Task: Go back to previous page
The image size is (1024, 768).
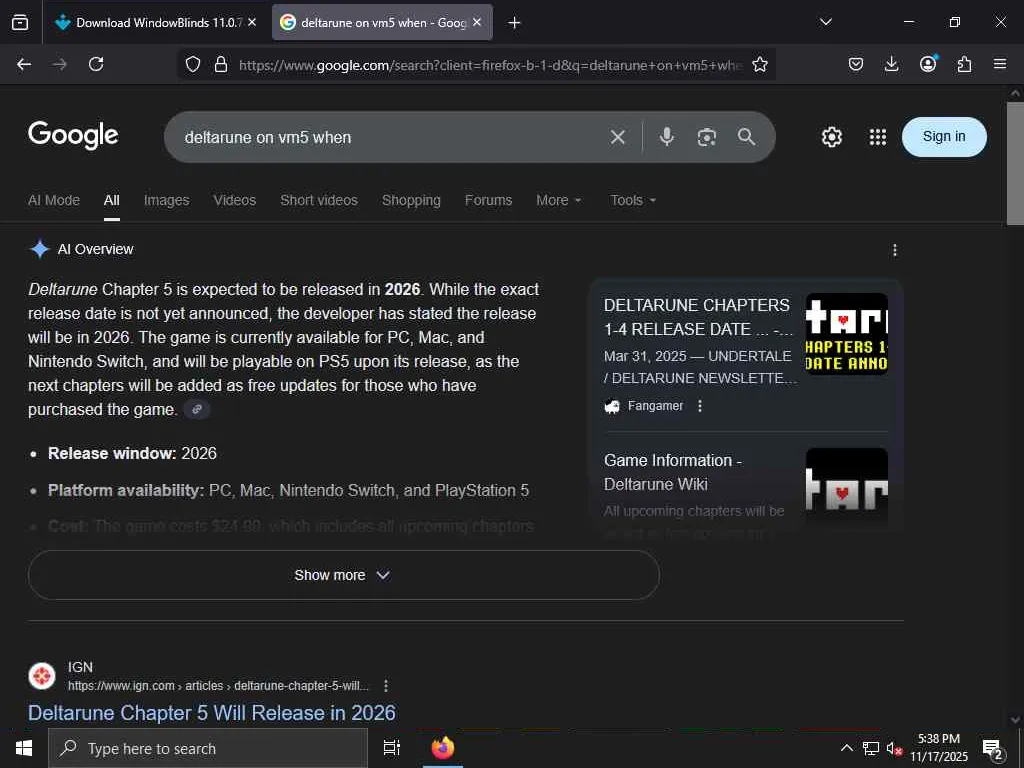Action: [x=24, y=64]
